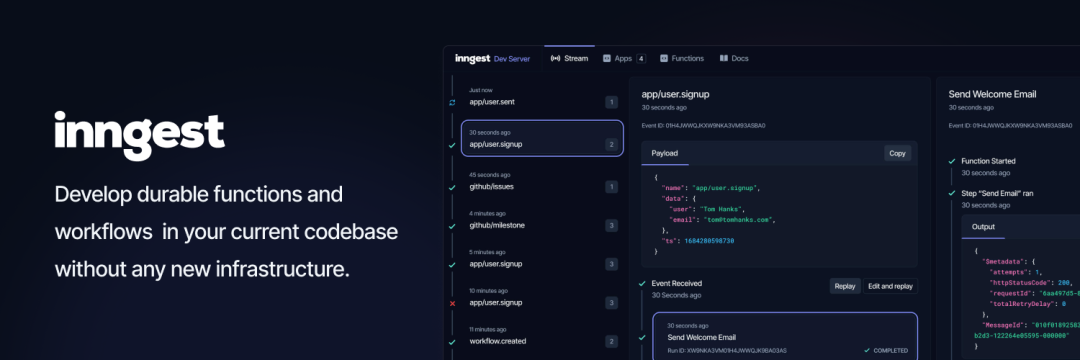
Task: Open the Send Welcome Email run card
Action: pyautogui.click(x=785, y=337)
